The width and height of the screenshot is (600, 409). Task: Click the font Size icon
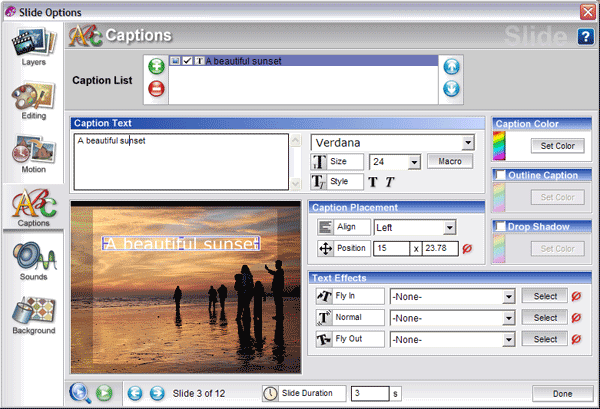318,161
